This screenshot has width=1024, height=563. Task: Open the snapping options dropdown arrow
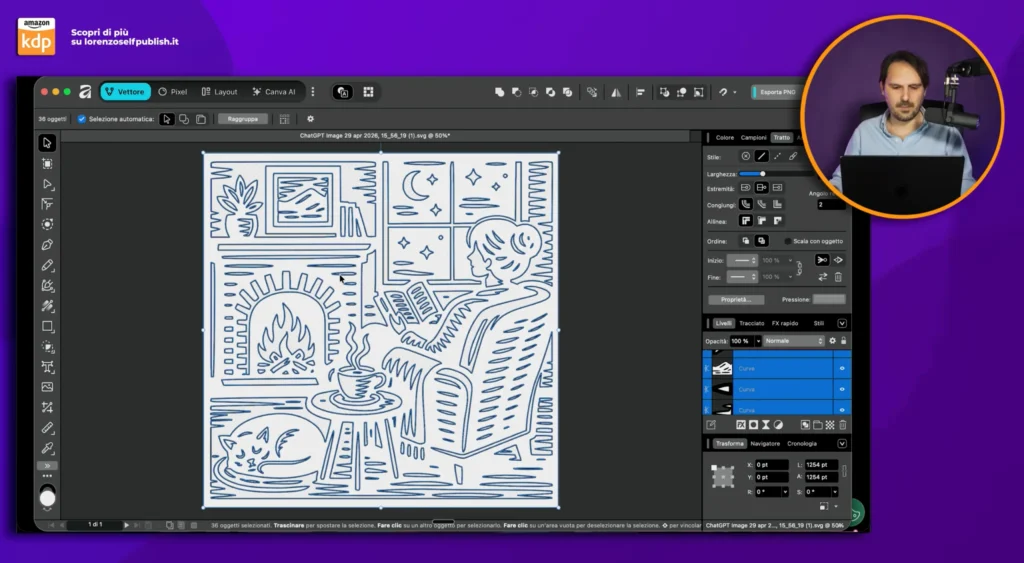click(x=735, y=92)
